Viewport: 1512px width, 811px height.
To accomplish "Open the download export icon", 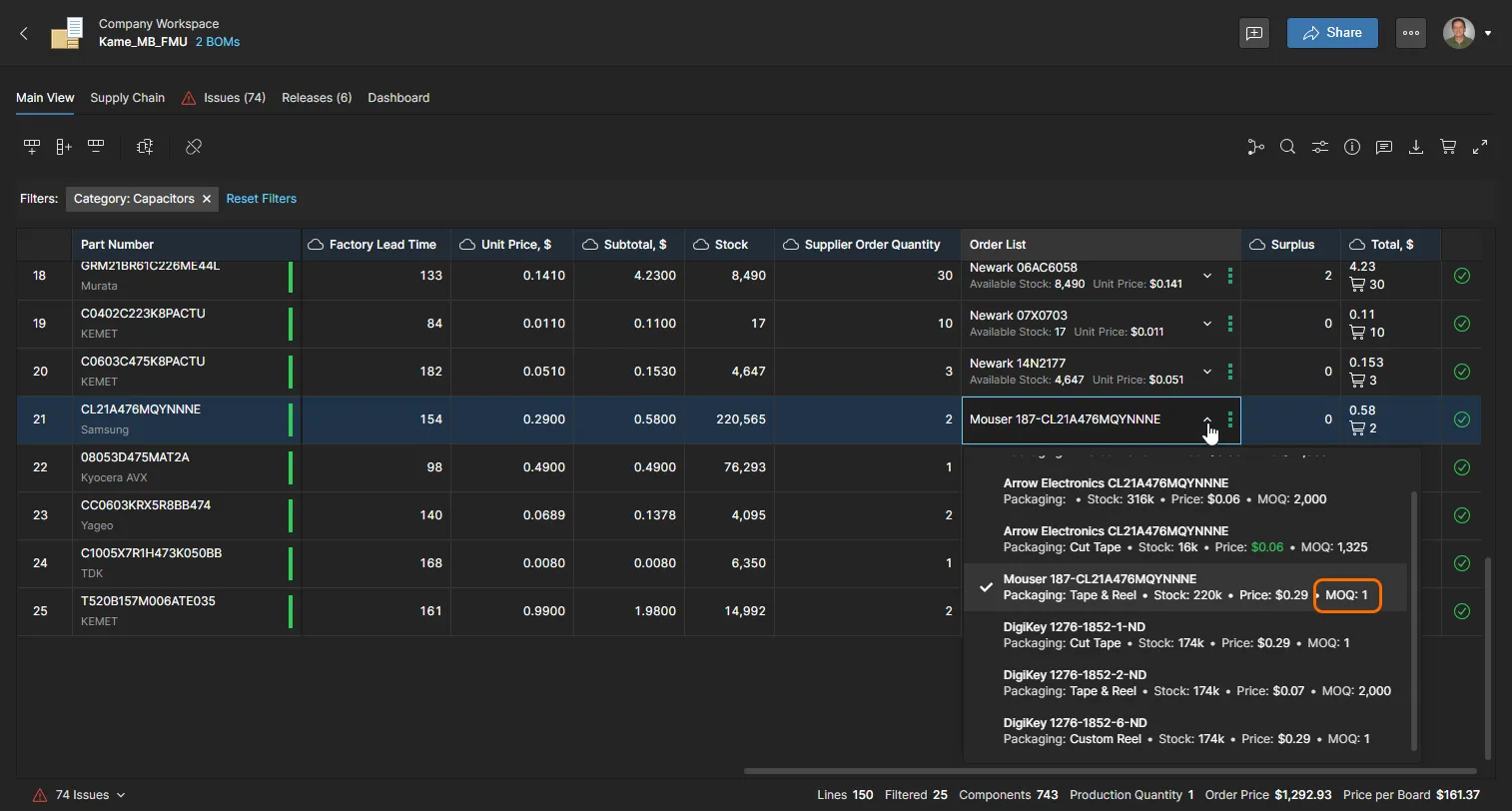I will click(x=1415, y=147).
